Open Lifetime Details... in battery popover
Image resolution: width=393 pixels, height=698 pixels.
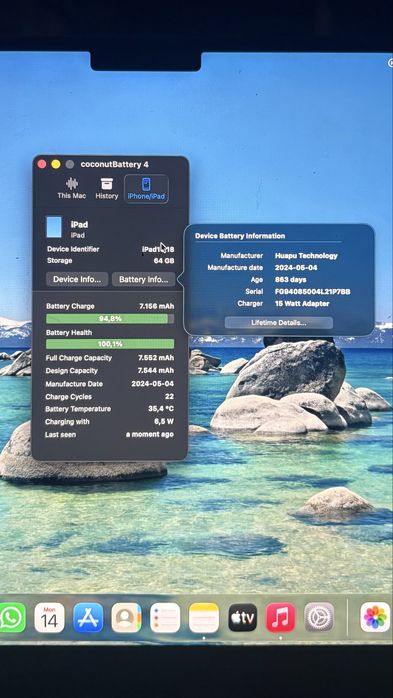(279, 323)
